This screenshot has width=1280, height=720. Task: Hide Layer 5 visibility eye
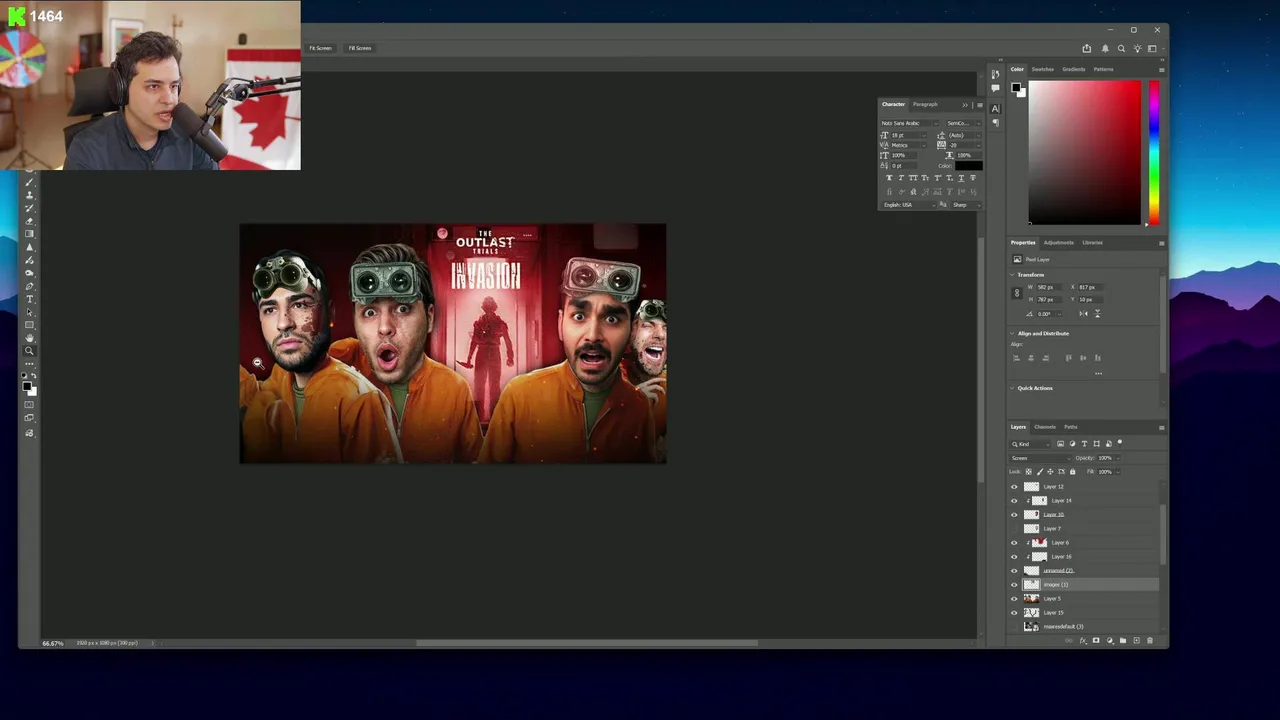click(1014, 598)
